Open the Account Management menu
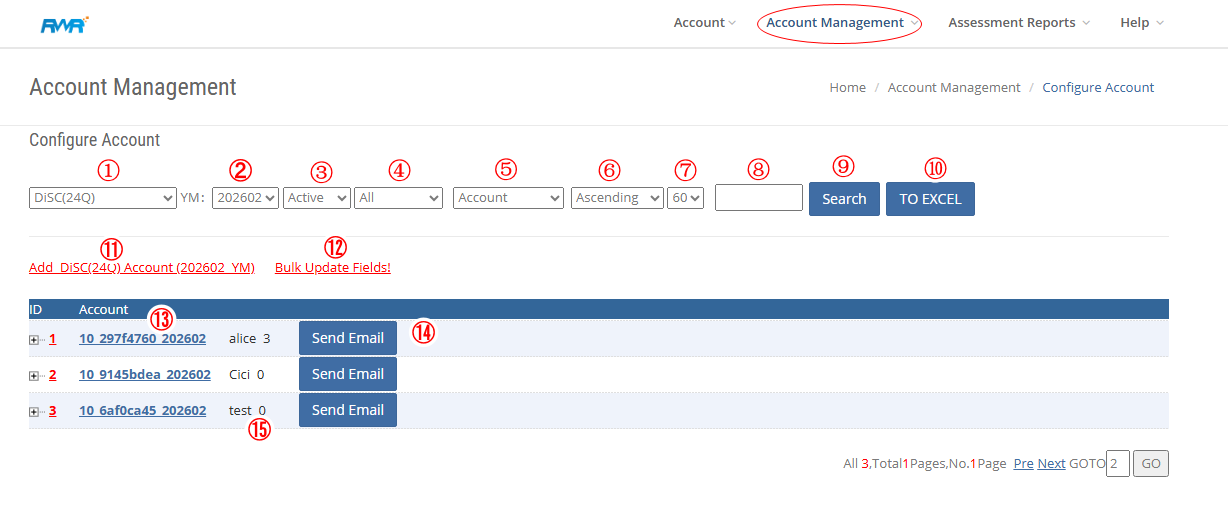Image resolution: width=1228 pixels, height=505 pixels. pyautogui.click(x=838, y=23)
